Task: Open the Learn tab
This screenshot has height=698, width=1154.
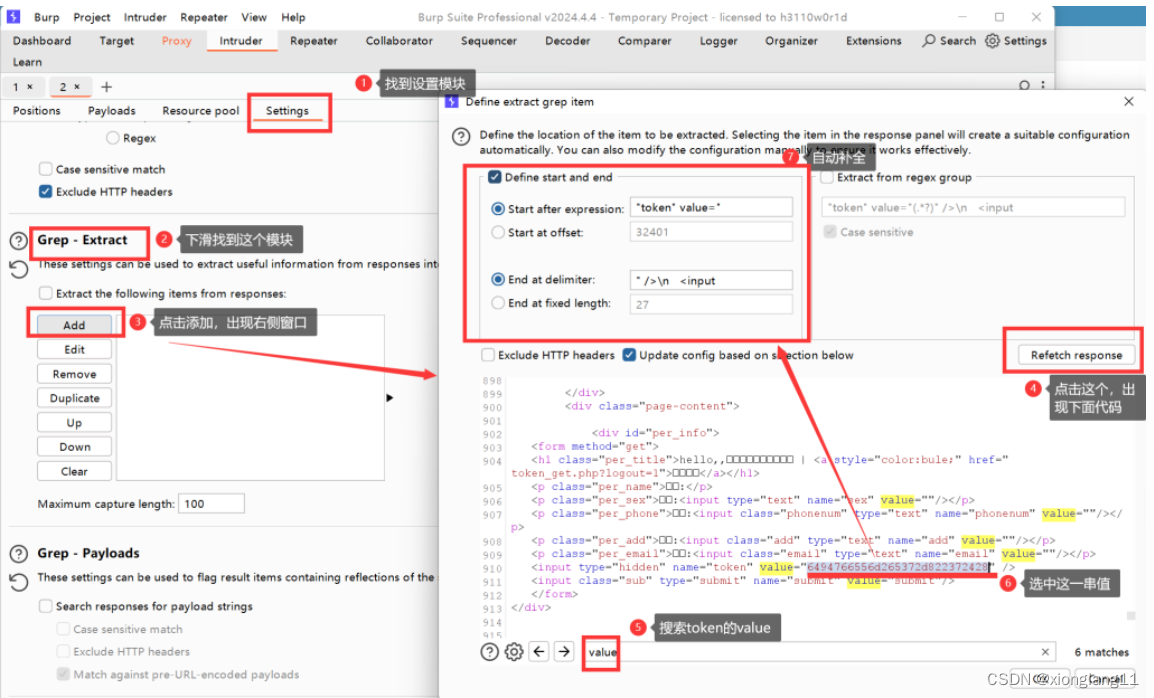Action: (x=27, y=62)
